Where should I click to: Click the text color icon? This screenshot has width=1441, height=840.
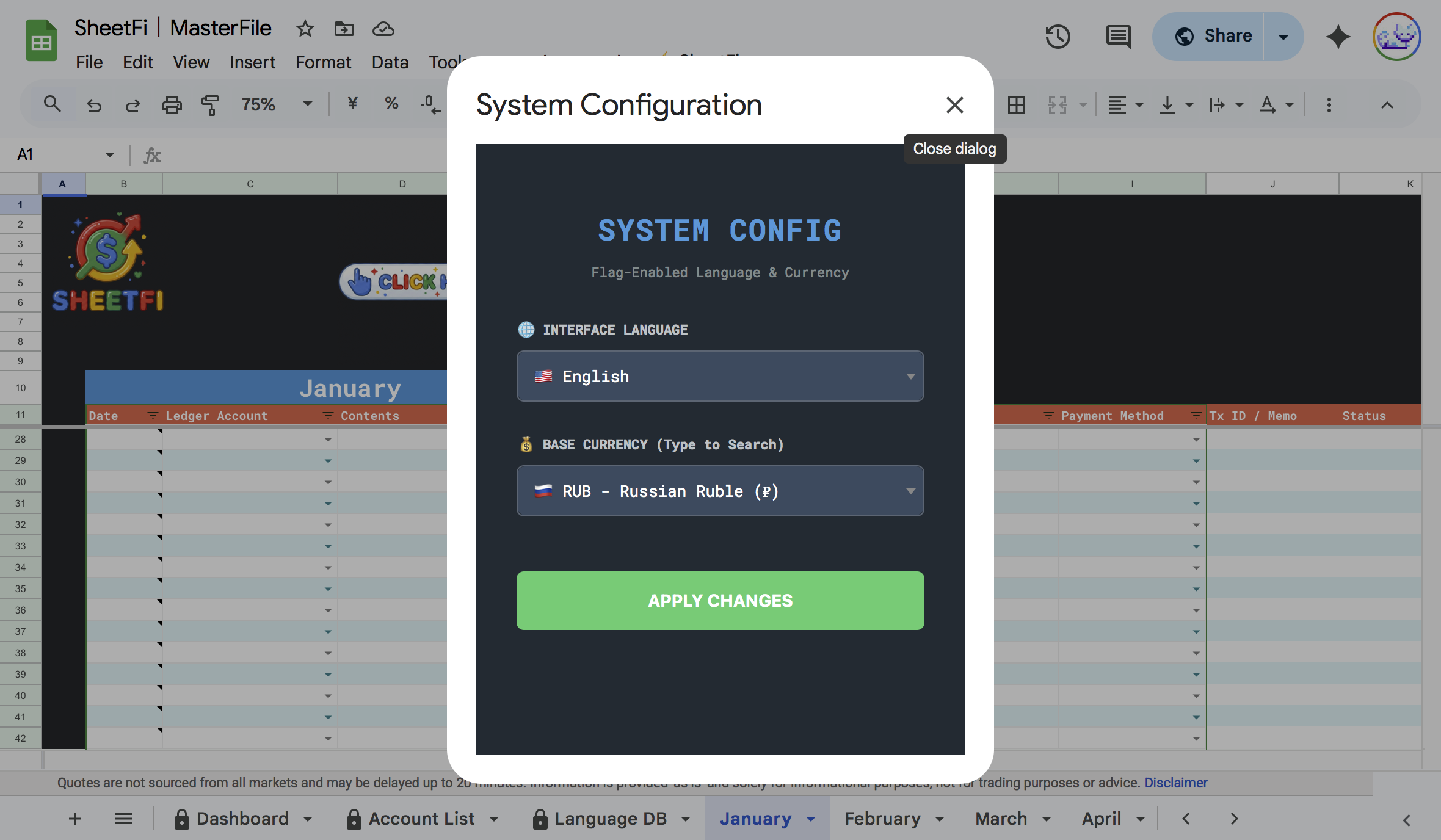coord(1268,105)
